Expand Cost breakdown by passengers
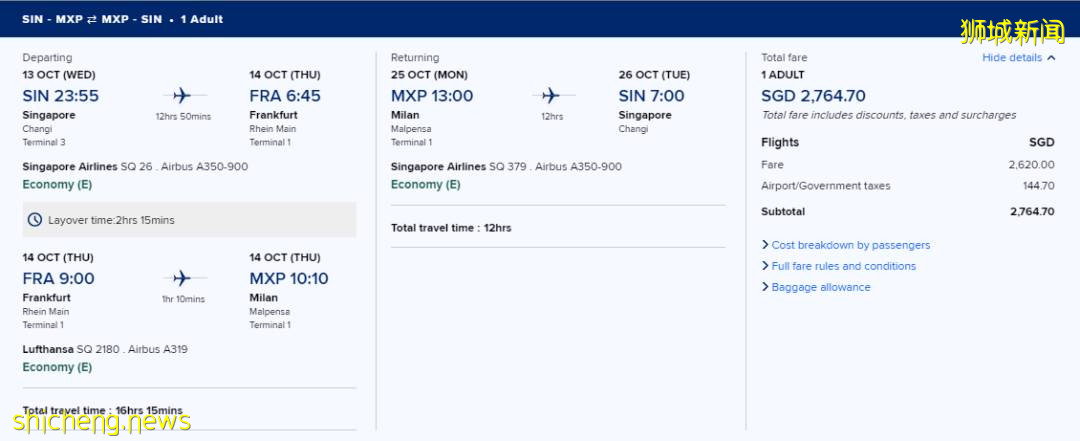The width and height of the screenshot is (1080, 441). pyautogui.click(x=850, y=245)
